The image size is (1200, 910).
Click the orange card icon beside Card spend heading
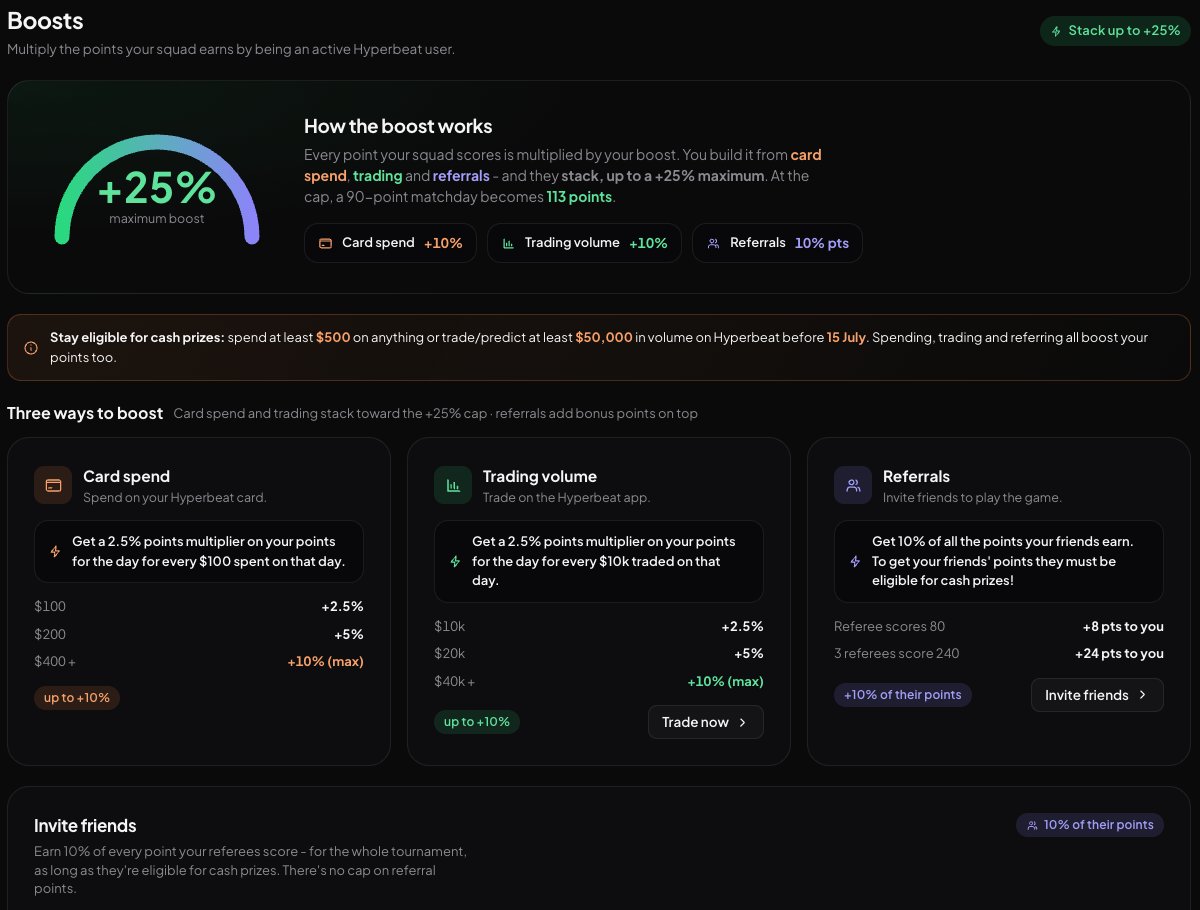(x=53, y=485)
